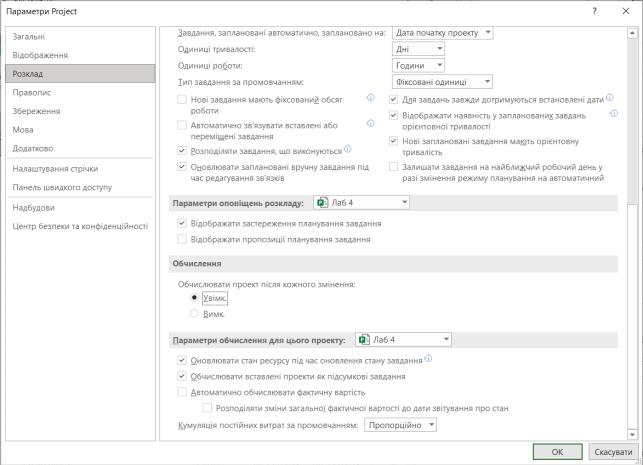Select the 'Вимк.' calculation radio button
This screenshot has width=643, height=465.
coord(194,314)
